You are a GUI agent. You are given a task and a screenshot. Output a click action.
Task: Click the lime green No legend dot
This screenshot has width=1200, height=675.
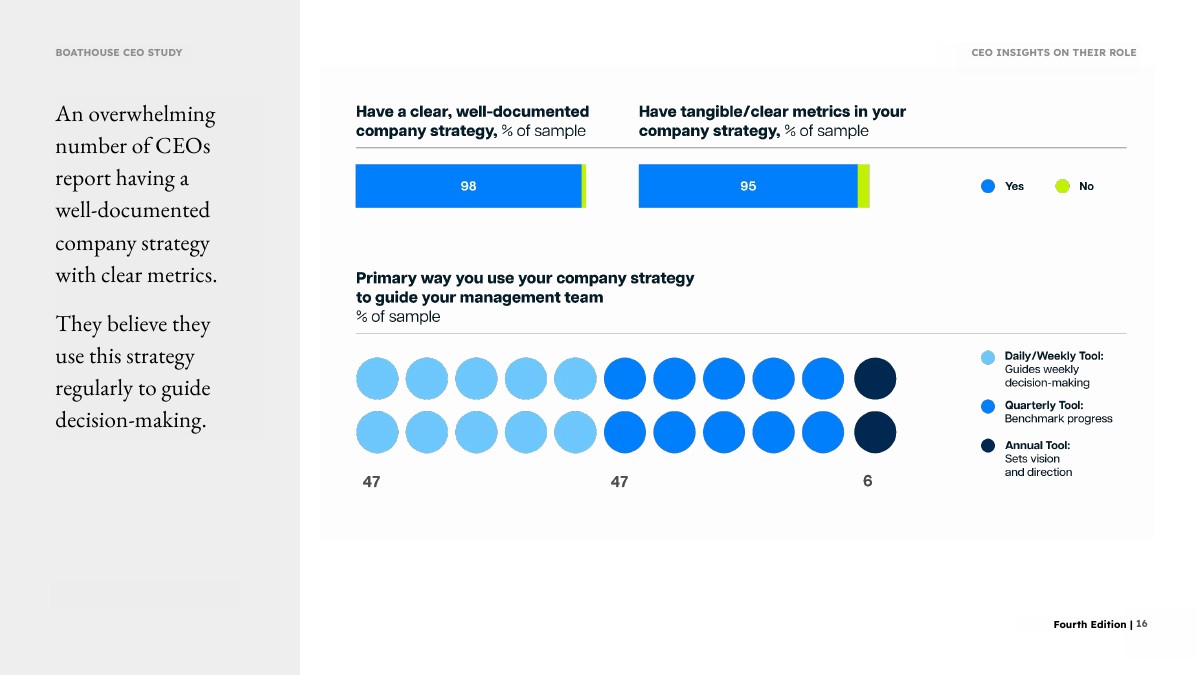[1063, 186]
